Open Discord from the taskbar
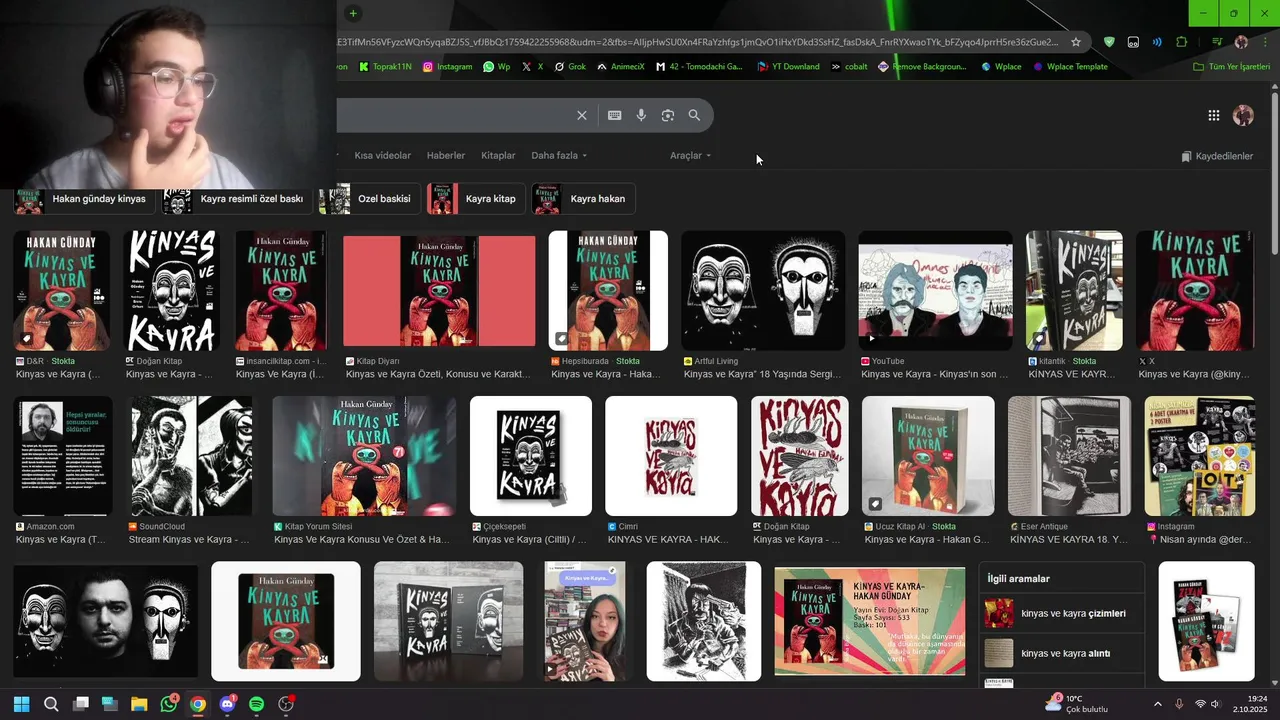 pos(227,704)
